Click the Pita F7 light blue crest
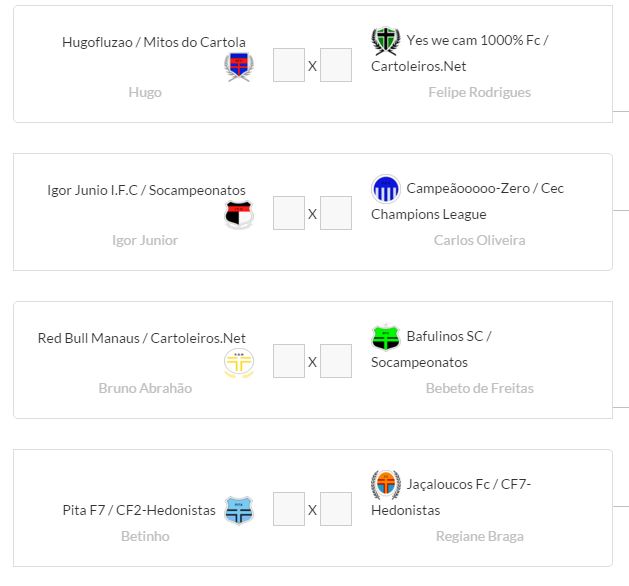Image resolution: width=629 pixels, height=586 pixels. coord(238,511)
